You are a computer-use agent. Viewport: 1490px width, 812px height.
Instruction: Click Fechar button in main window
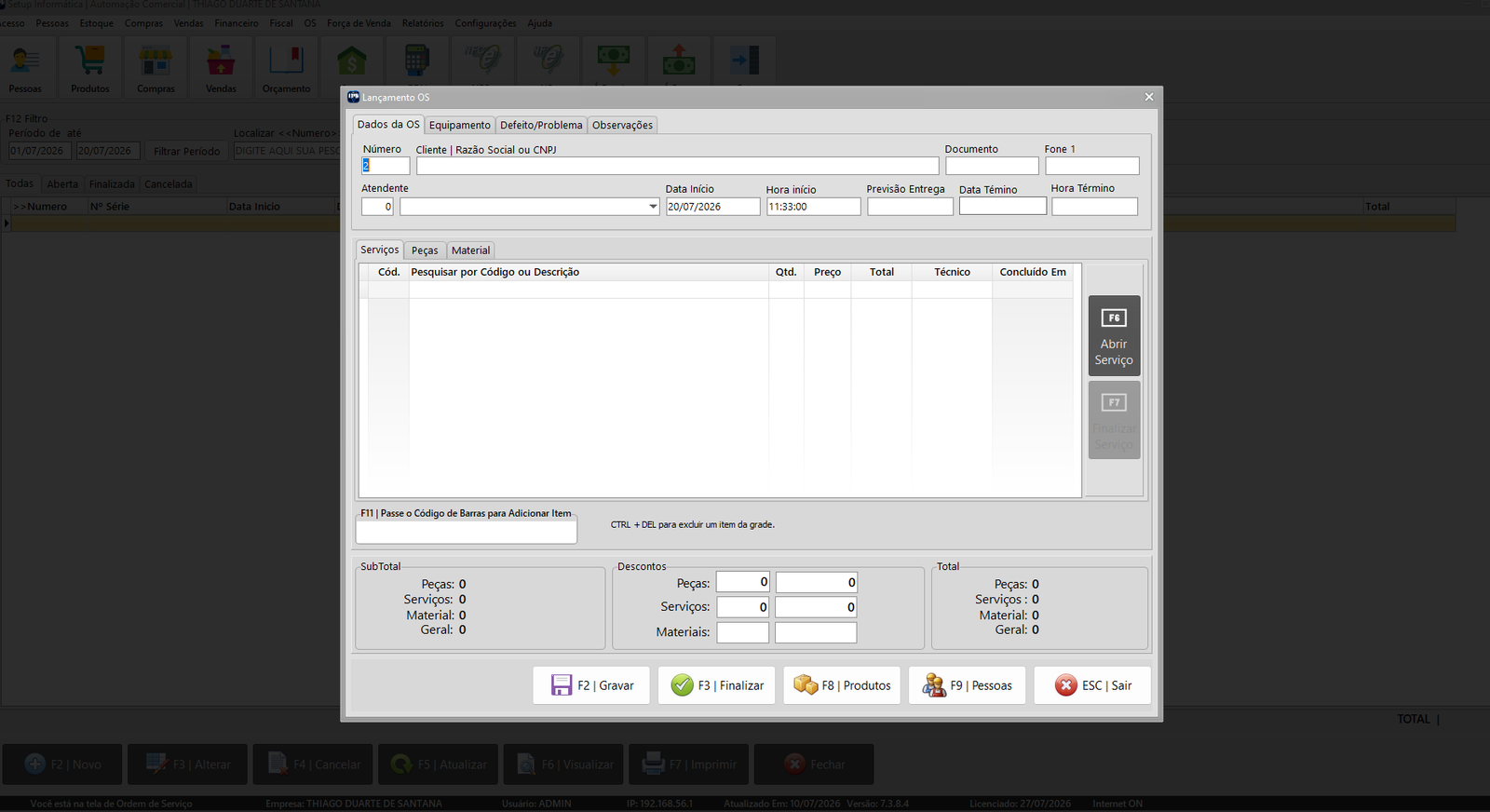814,765
